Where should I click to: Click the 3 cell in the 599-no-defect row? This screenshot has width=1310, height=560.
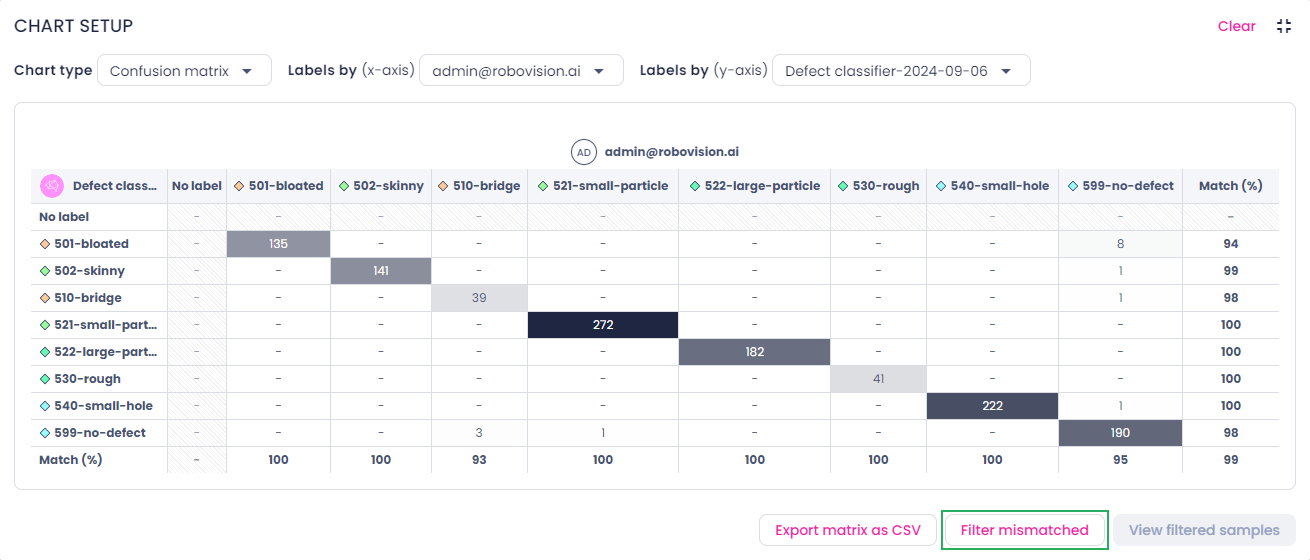pyautogui.click(x=479, y=433)
